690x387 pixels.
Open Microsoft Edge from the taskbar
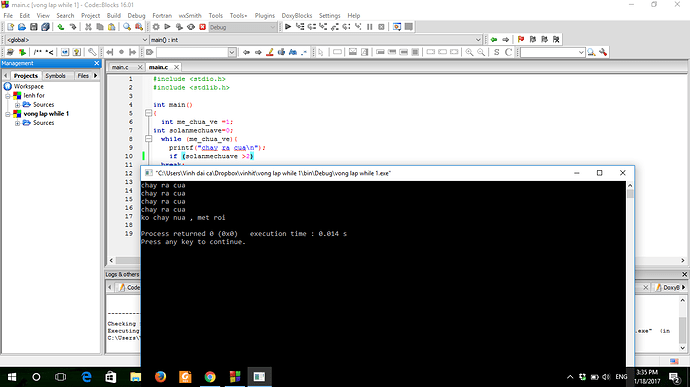(x=86, y=377)
